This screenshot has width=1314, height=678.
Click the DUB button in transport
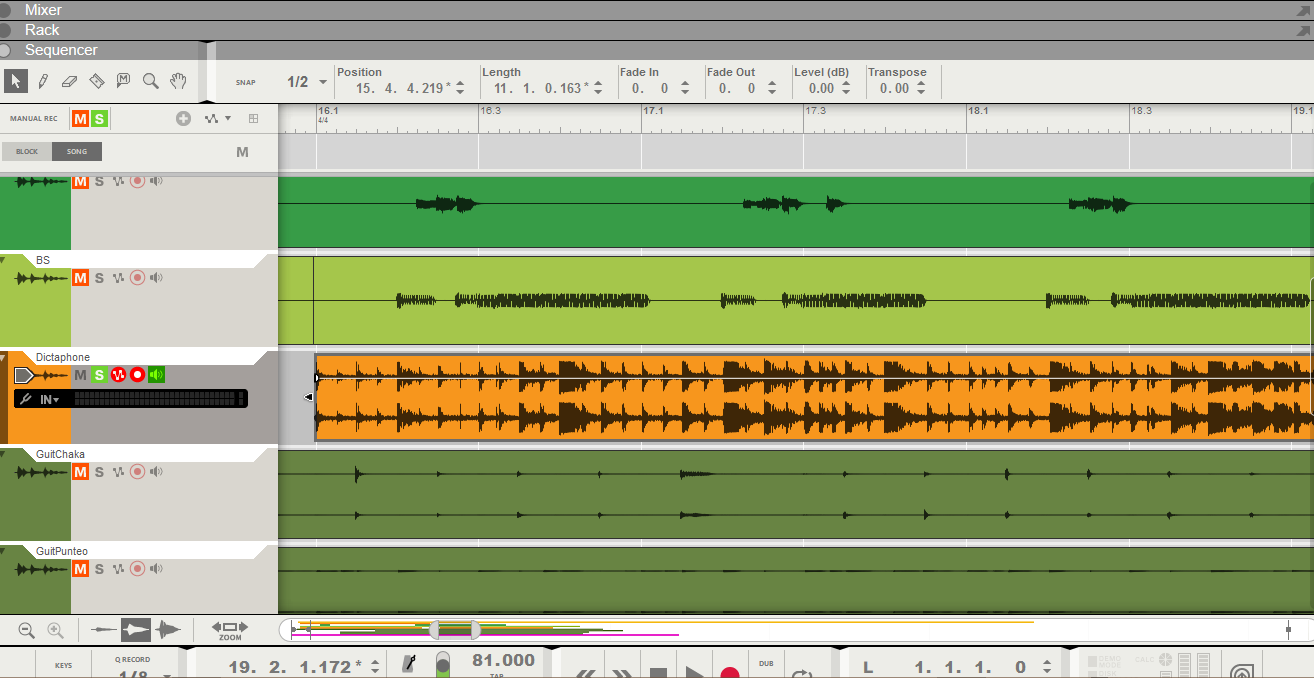766,663
